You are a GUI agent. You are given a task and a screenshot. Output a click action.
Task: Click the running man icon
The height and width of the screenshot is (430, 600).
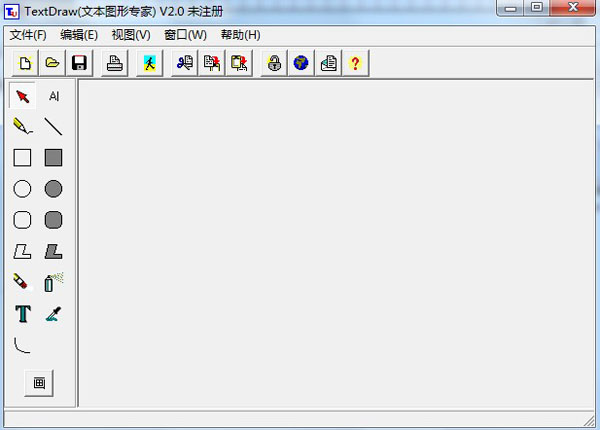pyautogui.click(x=150, y=63)
